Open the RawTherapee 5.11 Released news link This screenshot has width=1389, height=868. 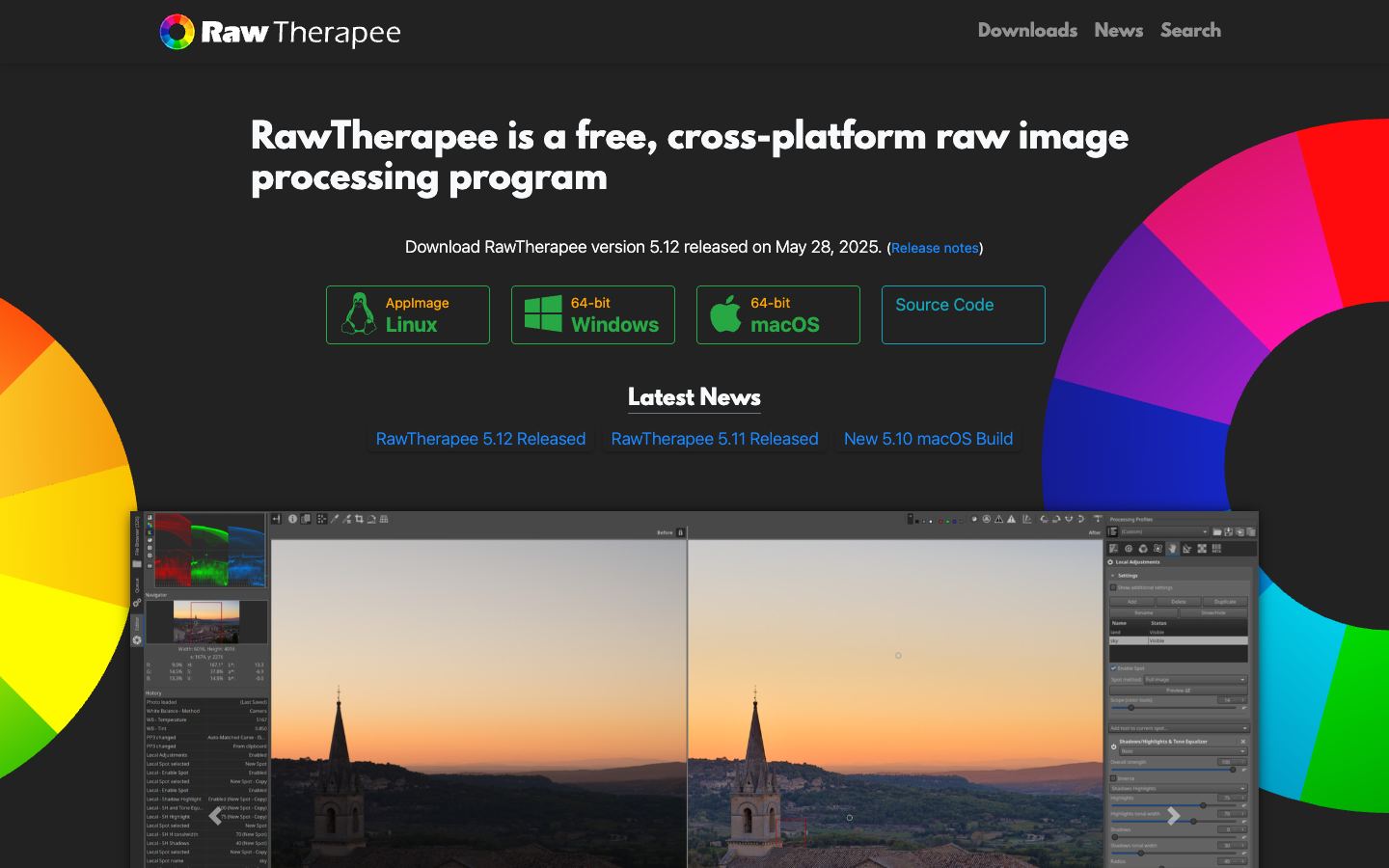(715, 439)
